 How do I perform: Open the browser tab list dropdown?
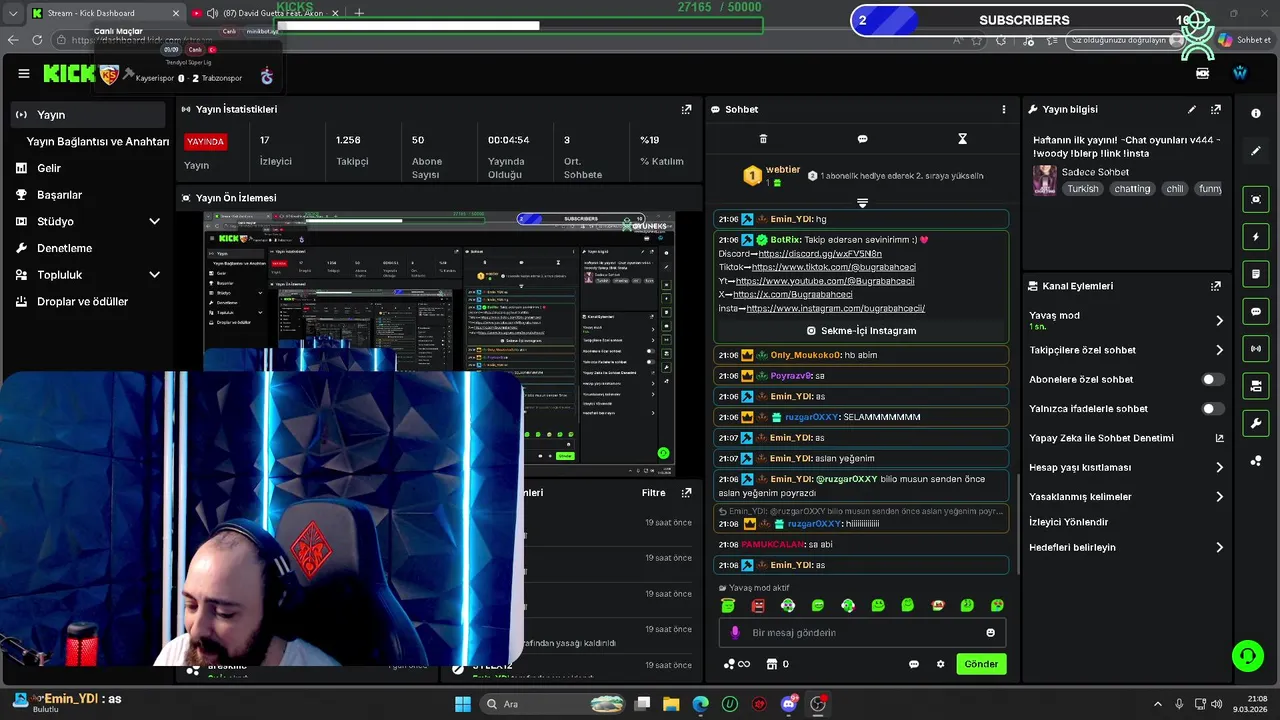tap(13, 13)
